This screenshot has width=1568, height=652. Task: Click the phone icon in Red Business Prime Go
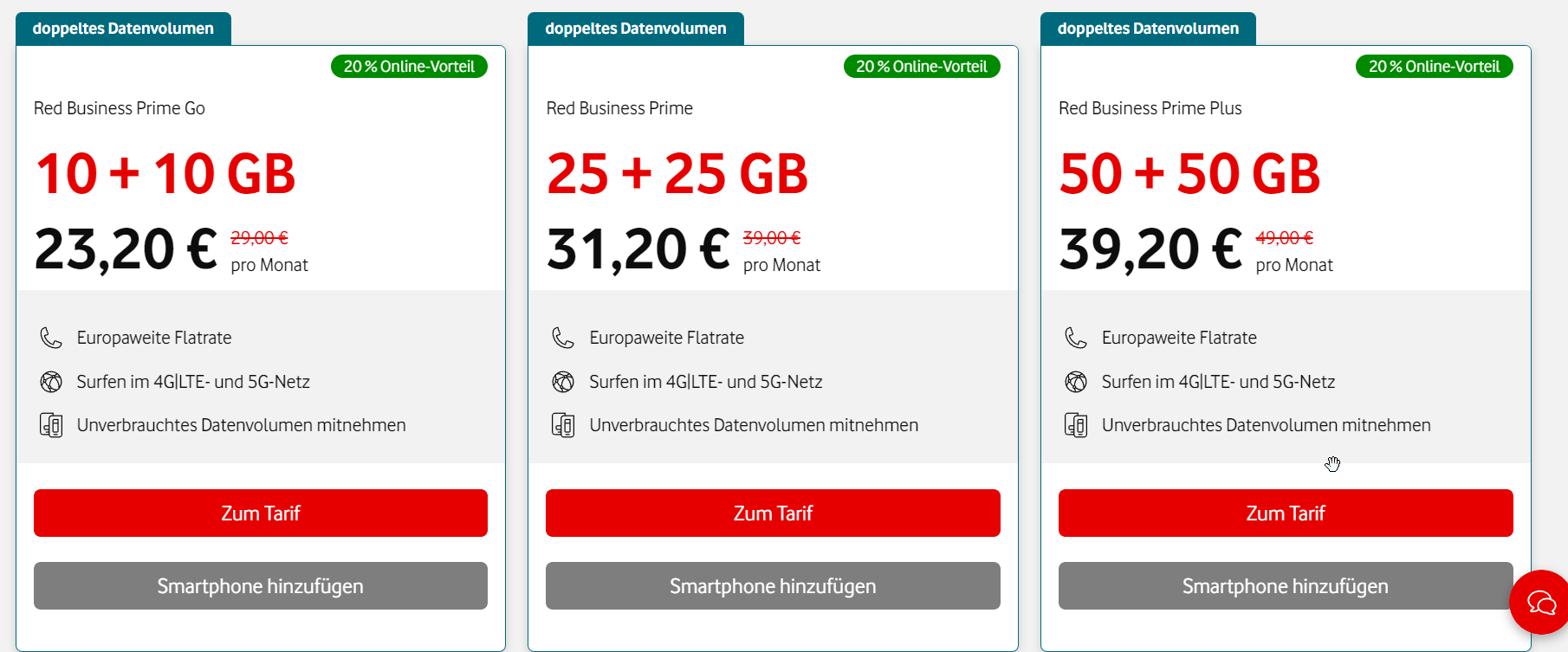(51, 338)
